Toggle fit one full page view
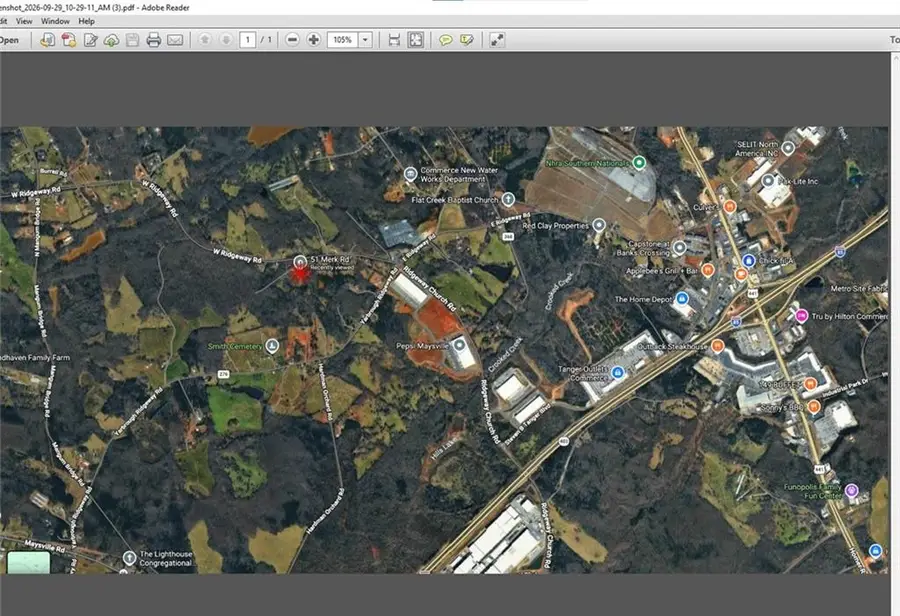This screenshot has width=900, height=616. click(416, 40)
